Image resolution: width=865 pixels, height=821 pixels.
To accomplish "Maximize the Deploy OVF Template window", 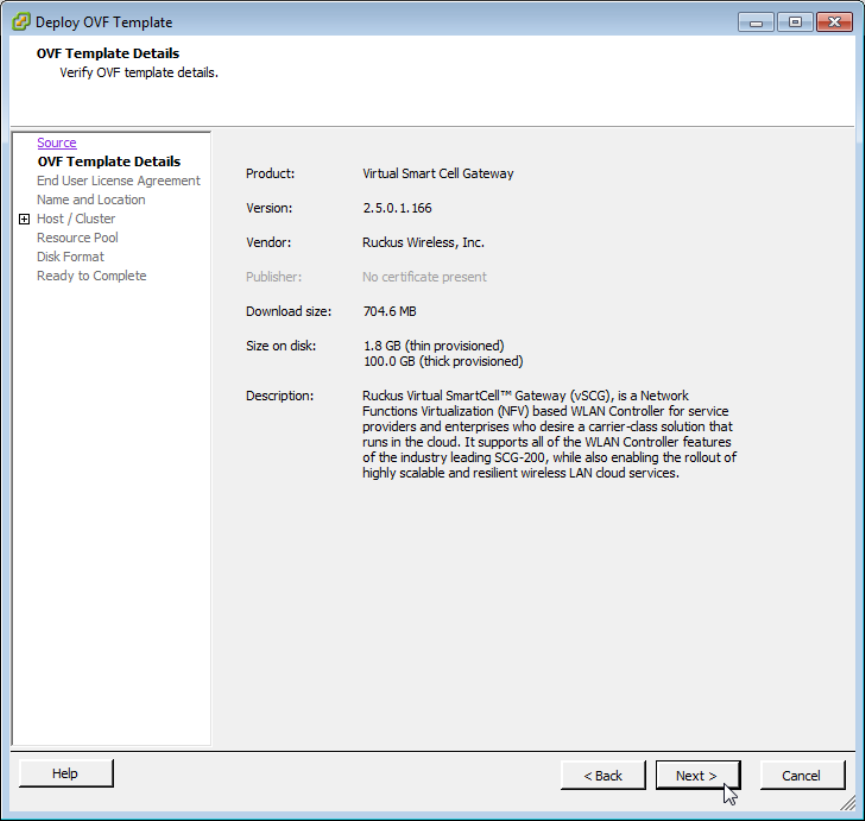I will tap(795, 22).
